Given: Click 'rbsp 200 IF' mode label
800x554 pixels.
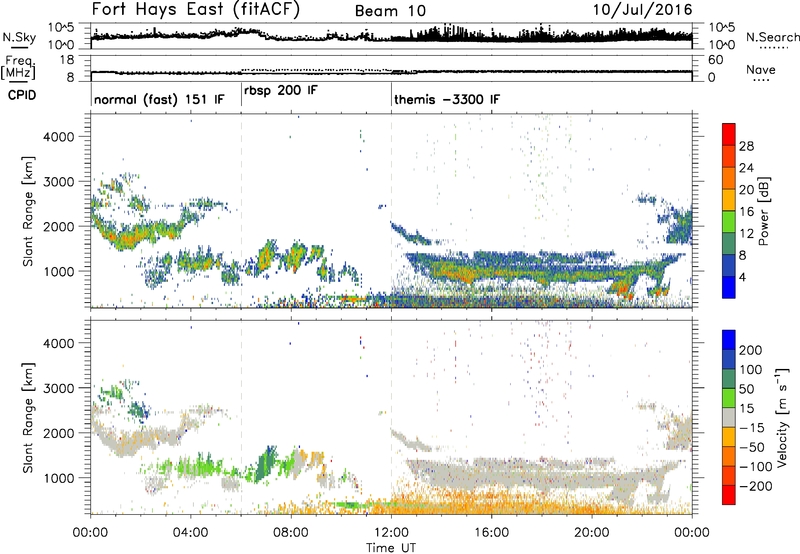Looking at the screenshot, I should click(x=281, y=91).
